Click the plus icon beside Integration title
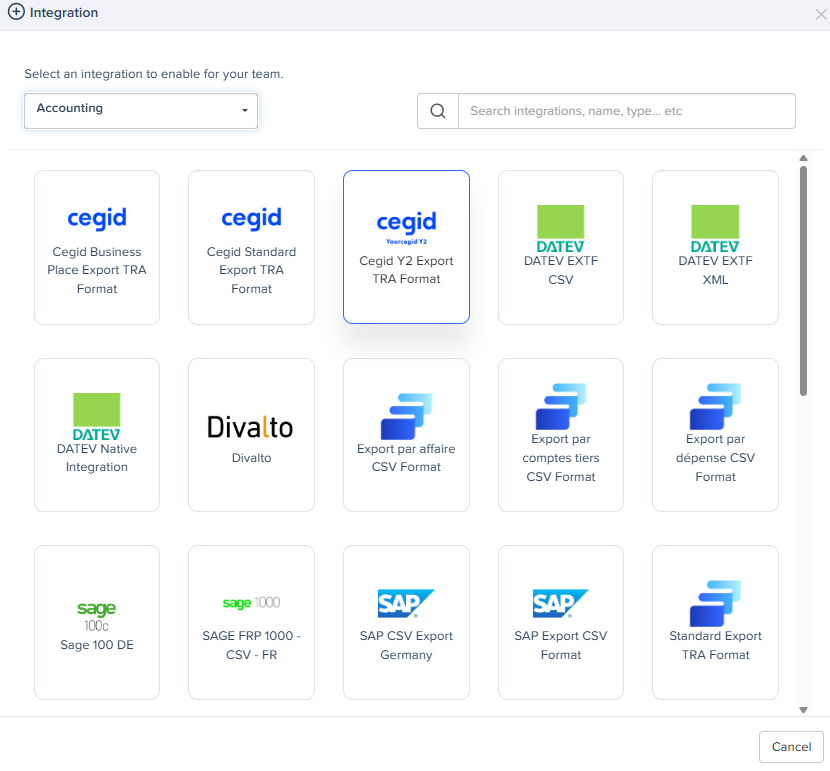830x771 pixels. tap(16, 12)
